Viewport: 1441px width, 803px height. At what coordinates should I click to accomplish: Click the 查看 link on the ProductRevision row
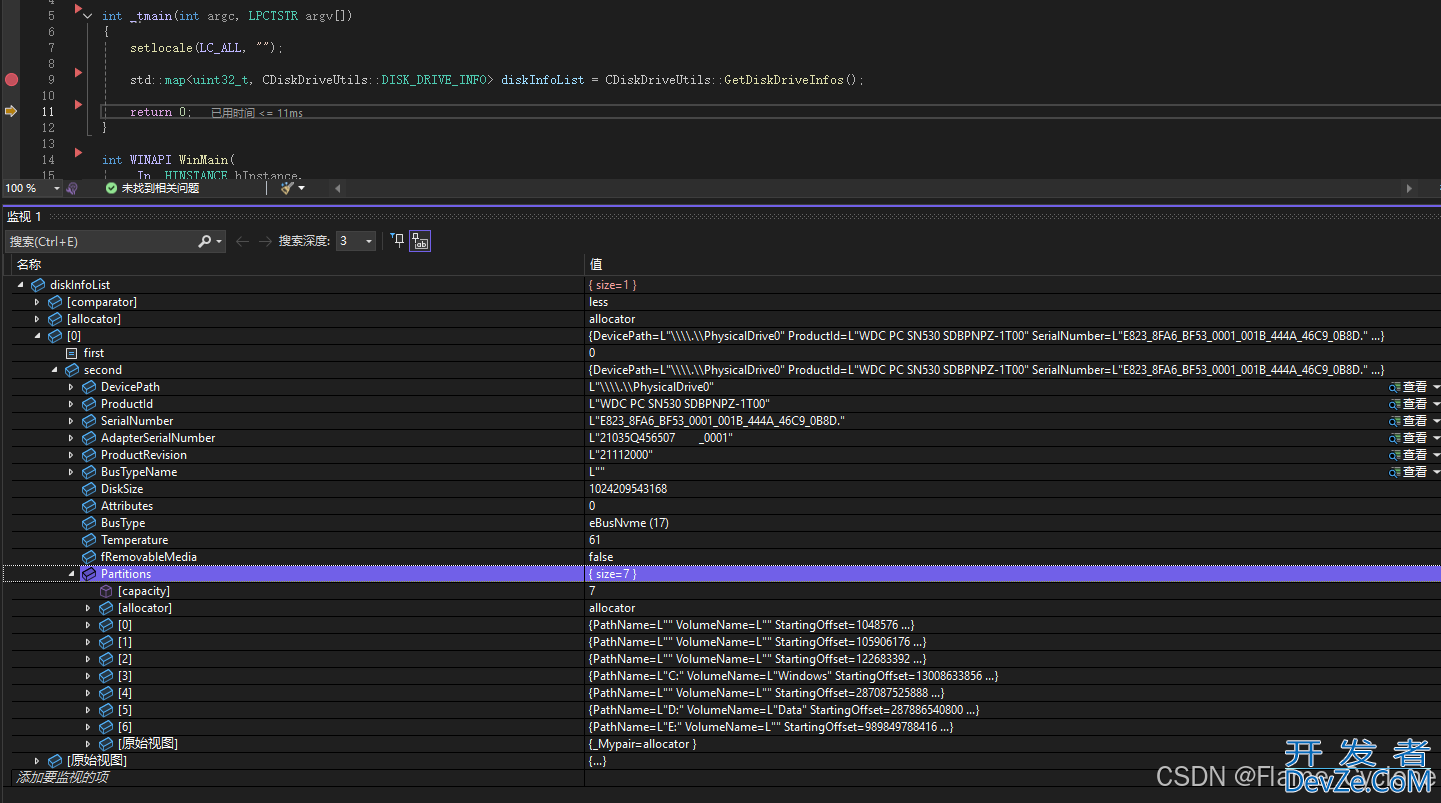1415,455
